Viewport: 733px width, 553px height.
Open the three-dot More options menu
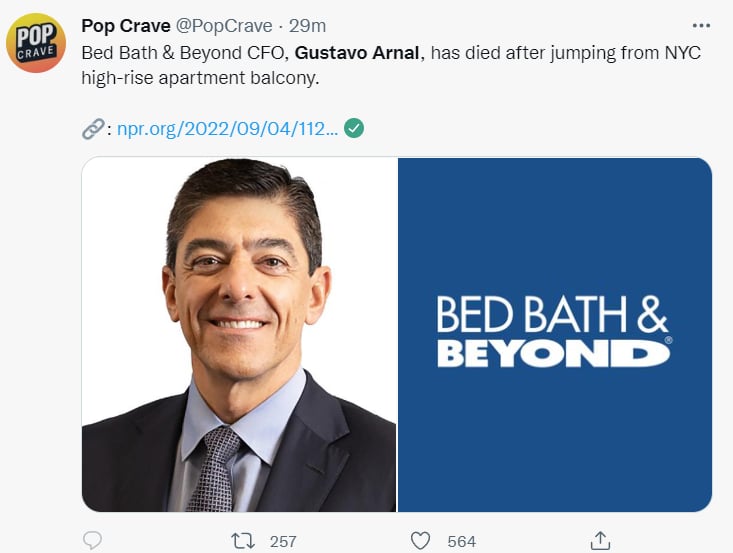click(701, 26)
